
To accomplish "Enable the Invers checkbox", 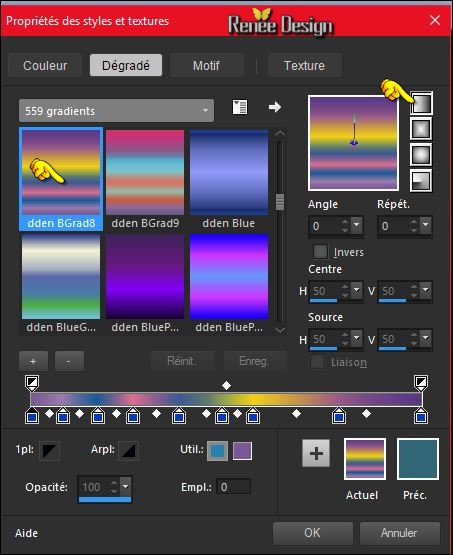I will pos(320,252).
